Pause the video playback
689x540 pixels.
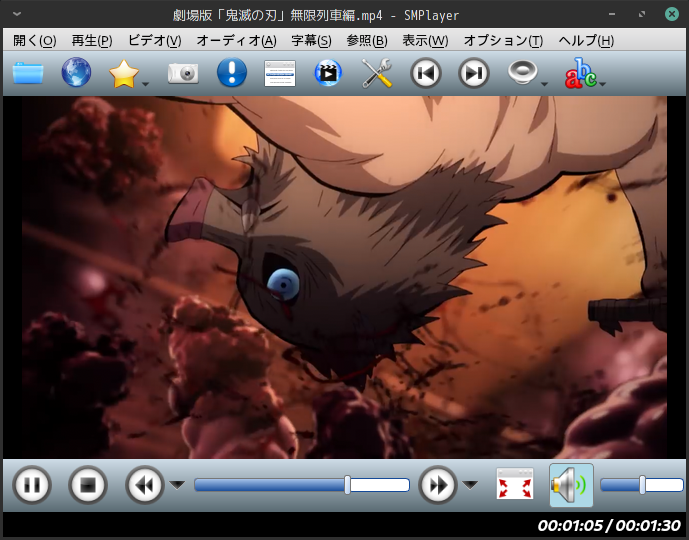[32, 485]
